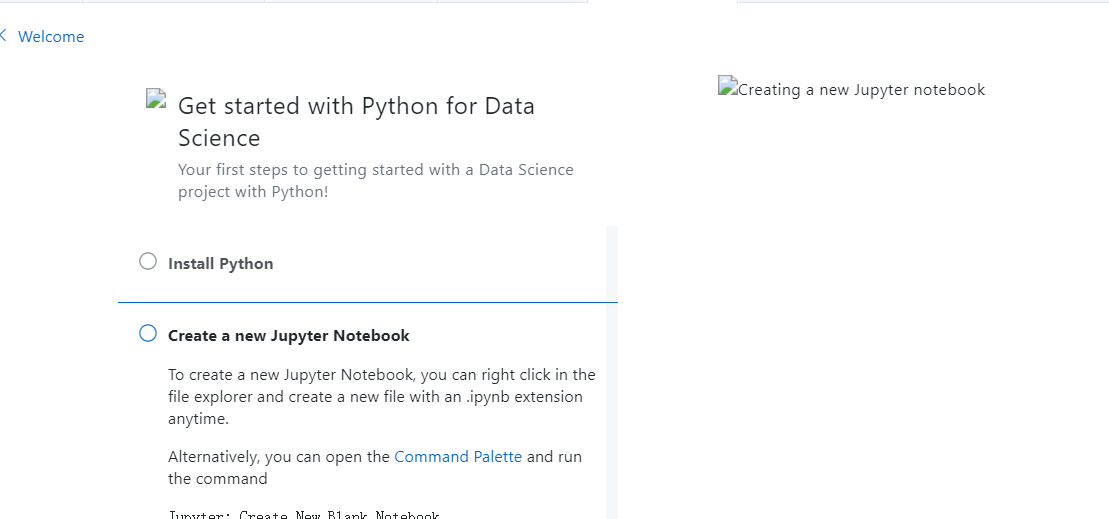
Task: Click the back chevron beside Welcome
Action: (x=4, y=35)
